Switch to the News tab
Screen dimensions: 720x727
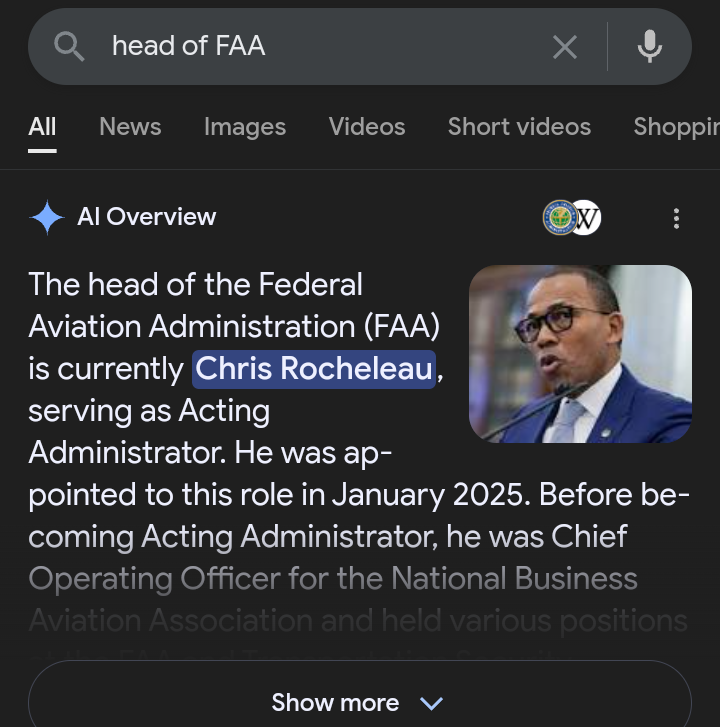(130, 127)
